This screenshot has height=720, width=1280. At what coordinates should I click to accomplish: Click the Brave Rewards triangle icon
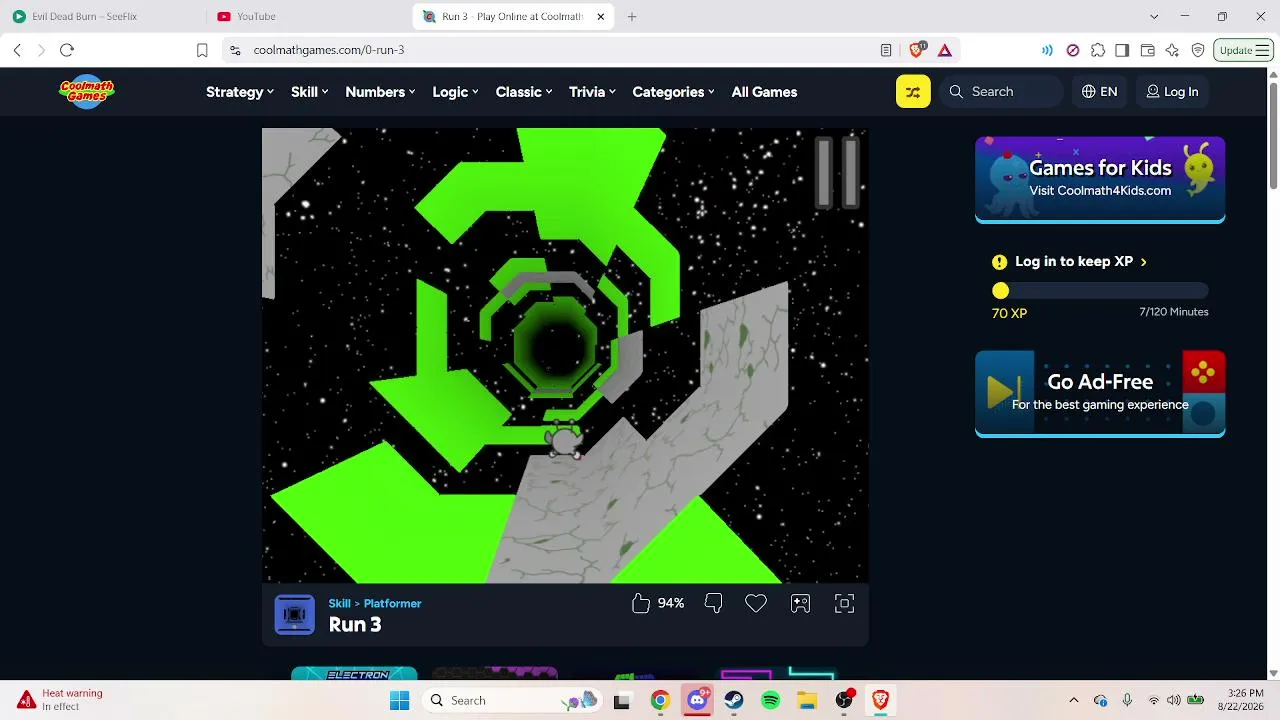pos(945,50)
